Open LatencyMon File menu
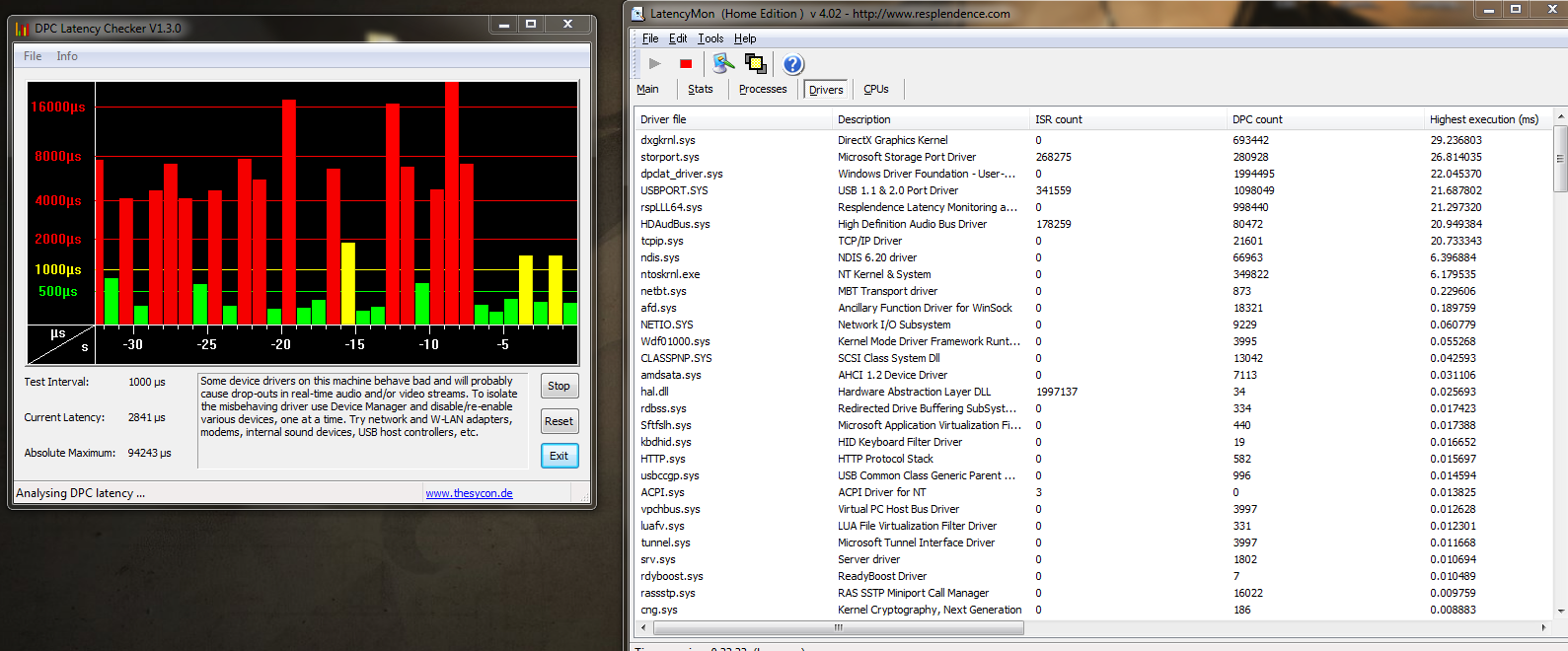1568x651 pixels. [650, 38]
